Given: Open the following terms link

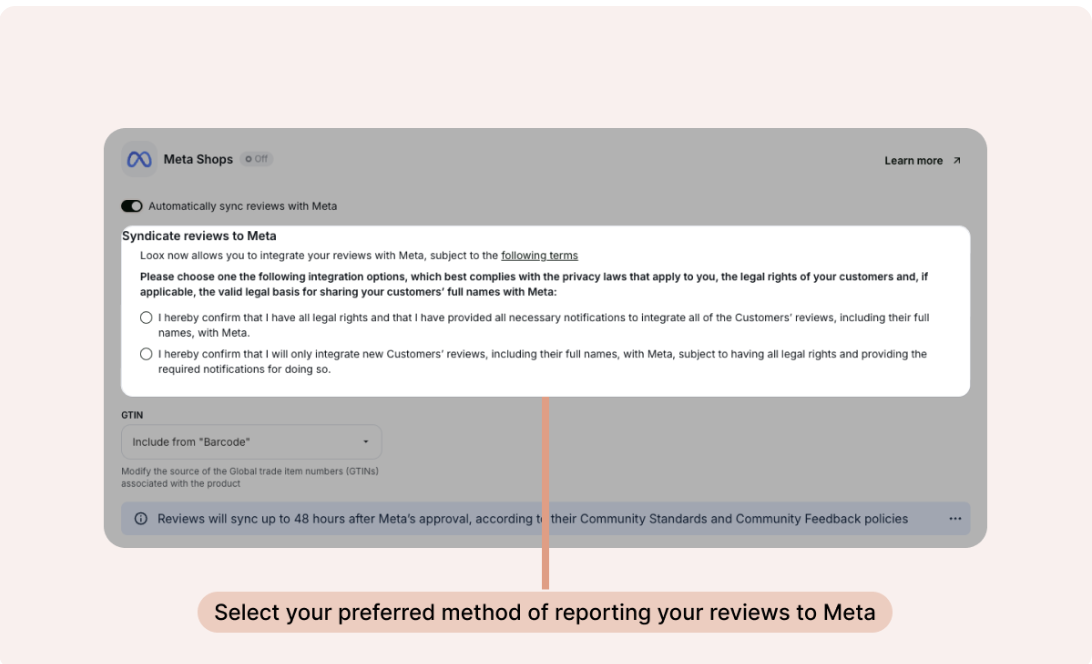Looking at the screenshot, I should pyautogui.click(x=539, y=256).
